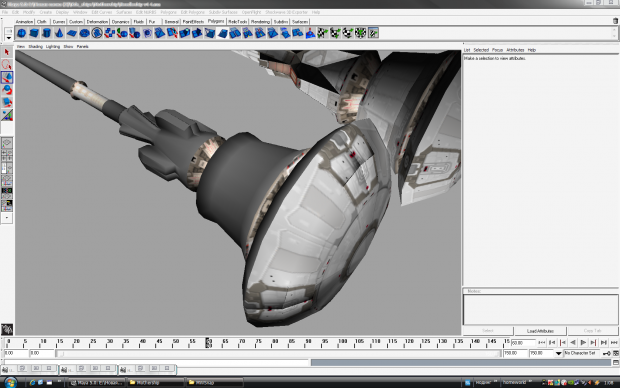
Task: Switch to four view layout
Action: pos(7,155)
